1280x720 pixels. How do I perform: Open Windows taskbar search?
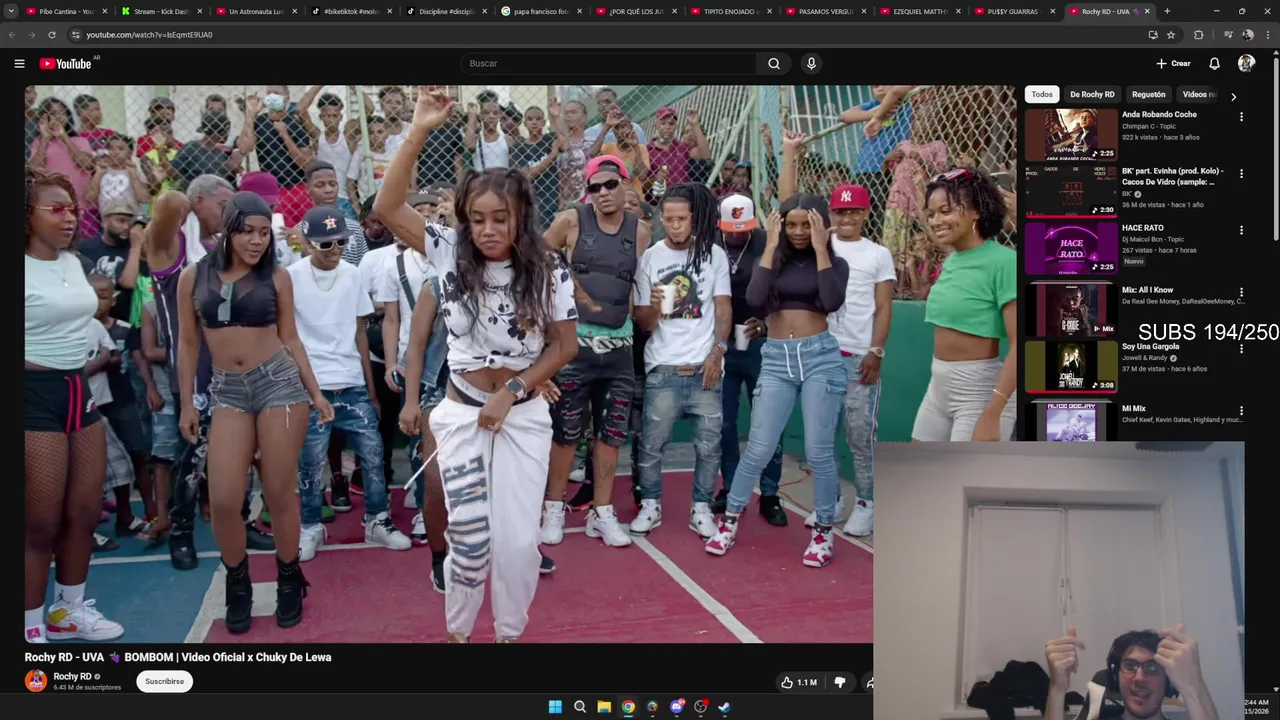[580, 707]
